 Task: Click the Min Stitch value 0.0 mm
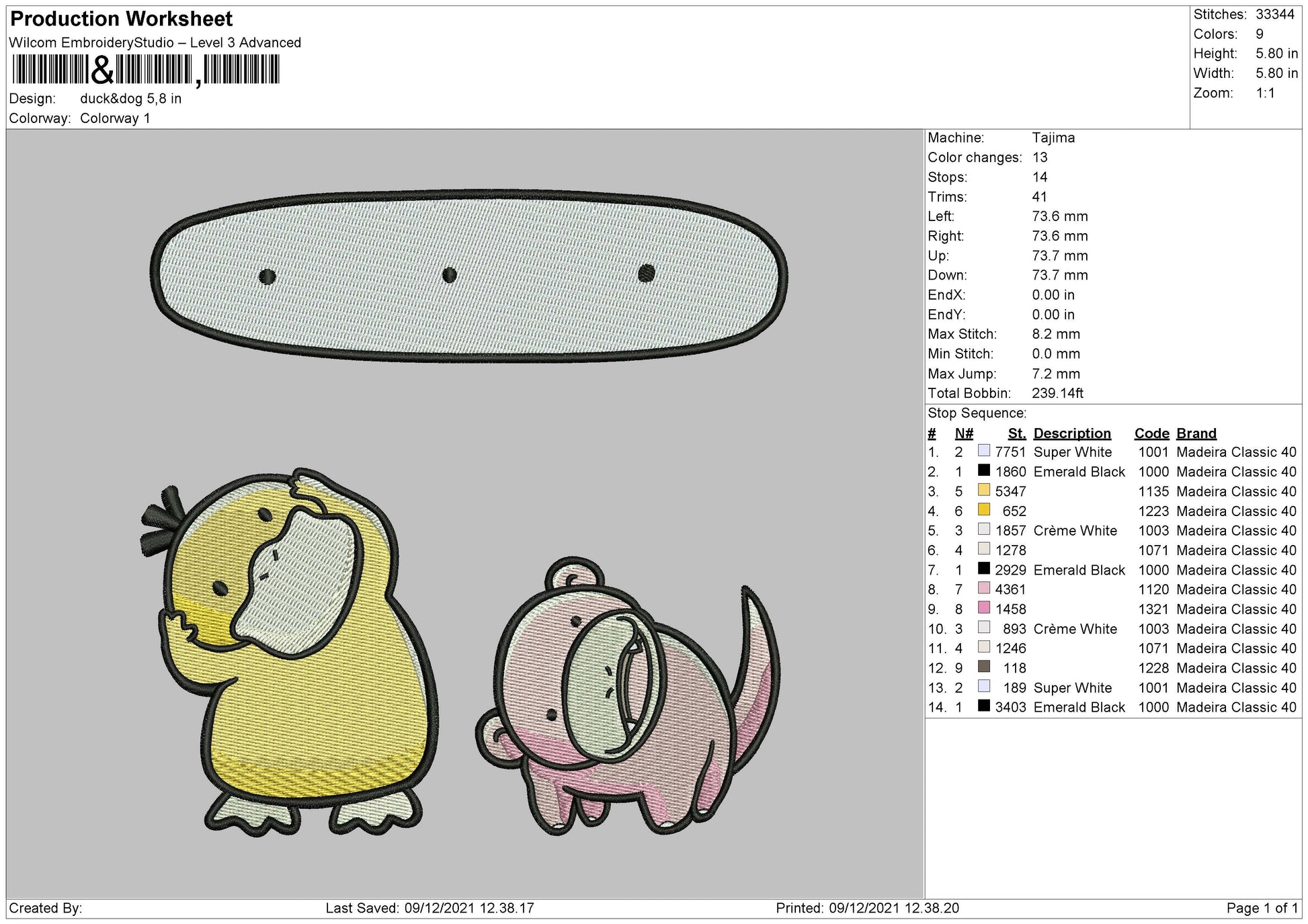[x=1056, y=353]
